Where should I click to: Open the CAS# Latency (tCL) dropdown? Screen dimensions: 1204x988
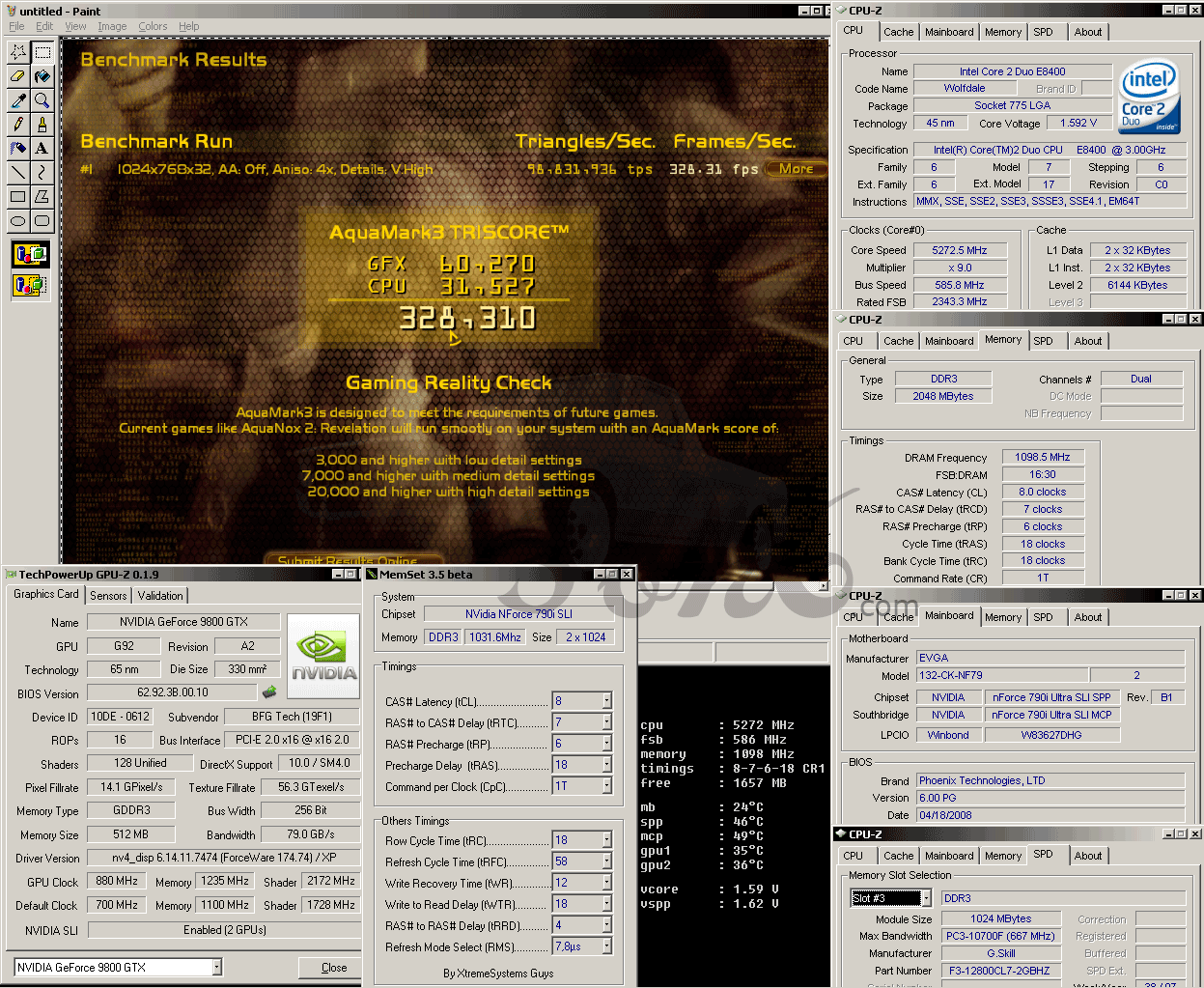click(x=606, y=701)
